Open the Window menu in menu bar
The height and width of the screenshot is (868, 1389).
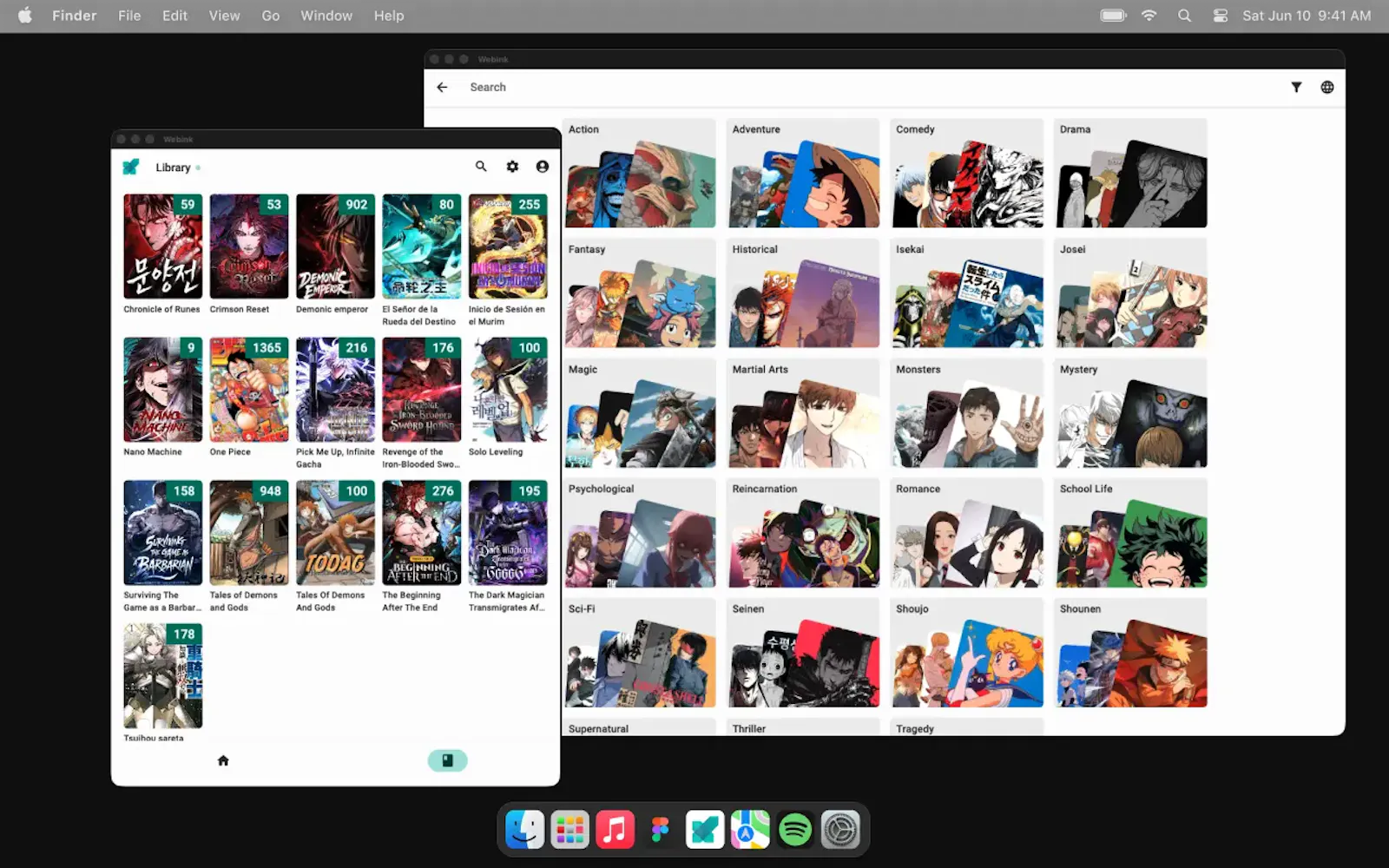[x=326, y=16]
